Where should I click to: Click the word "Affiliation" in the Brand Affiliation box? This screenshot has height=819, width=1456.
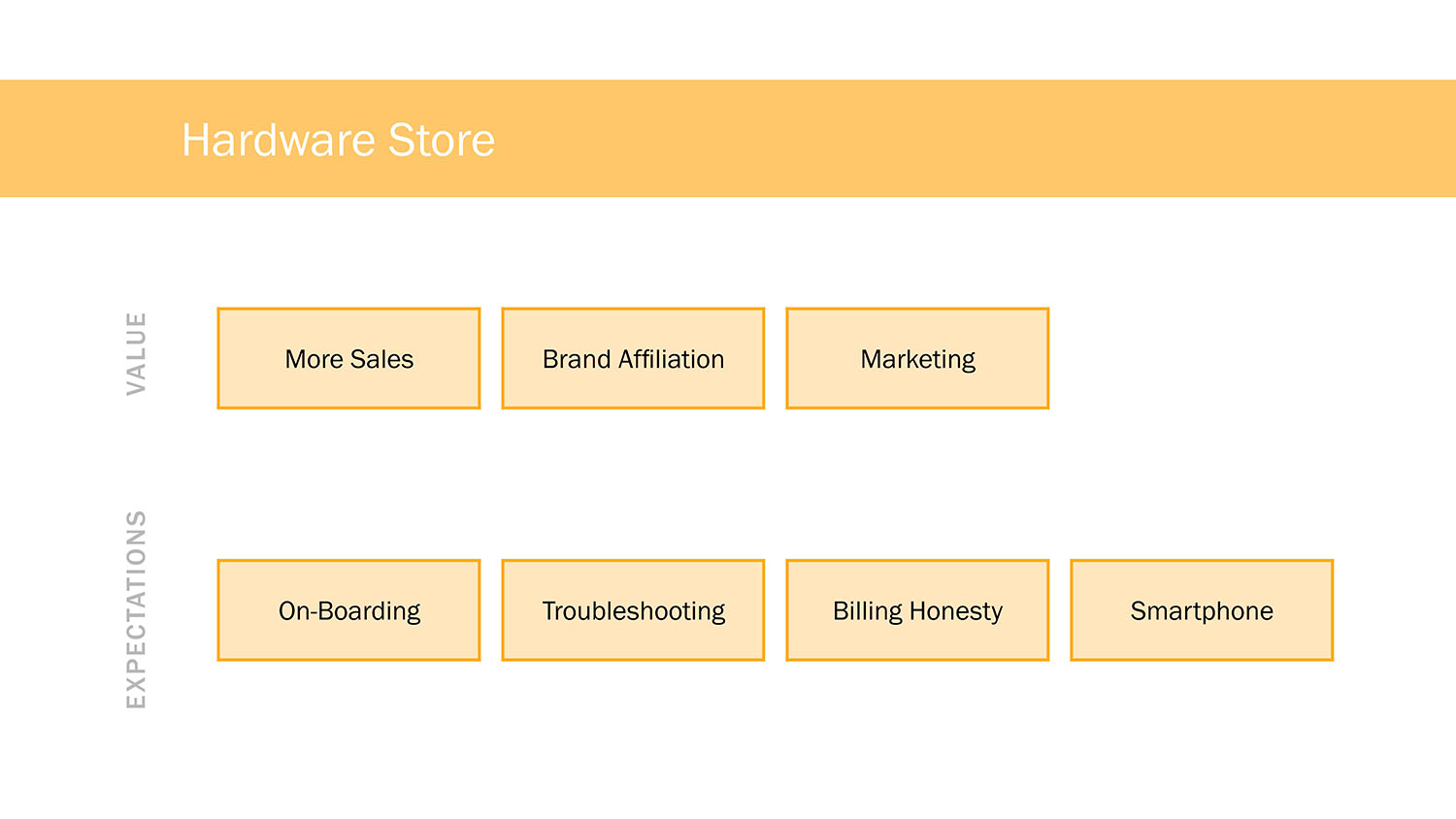672,360
